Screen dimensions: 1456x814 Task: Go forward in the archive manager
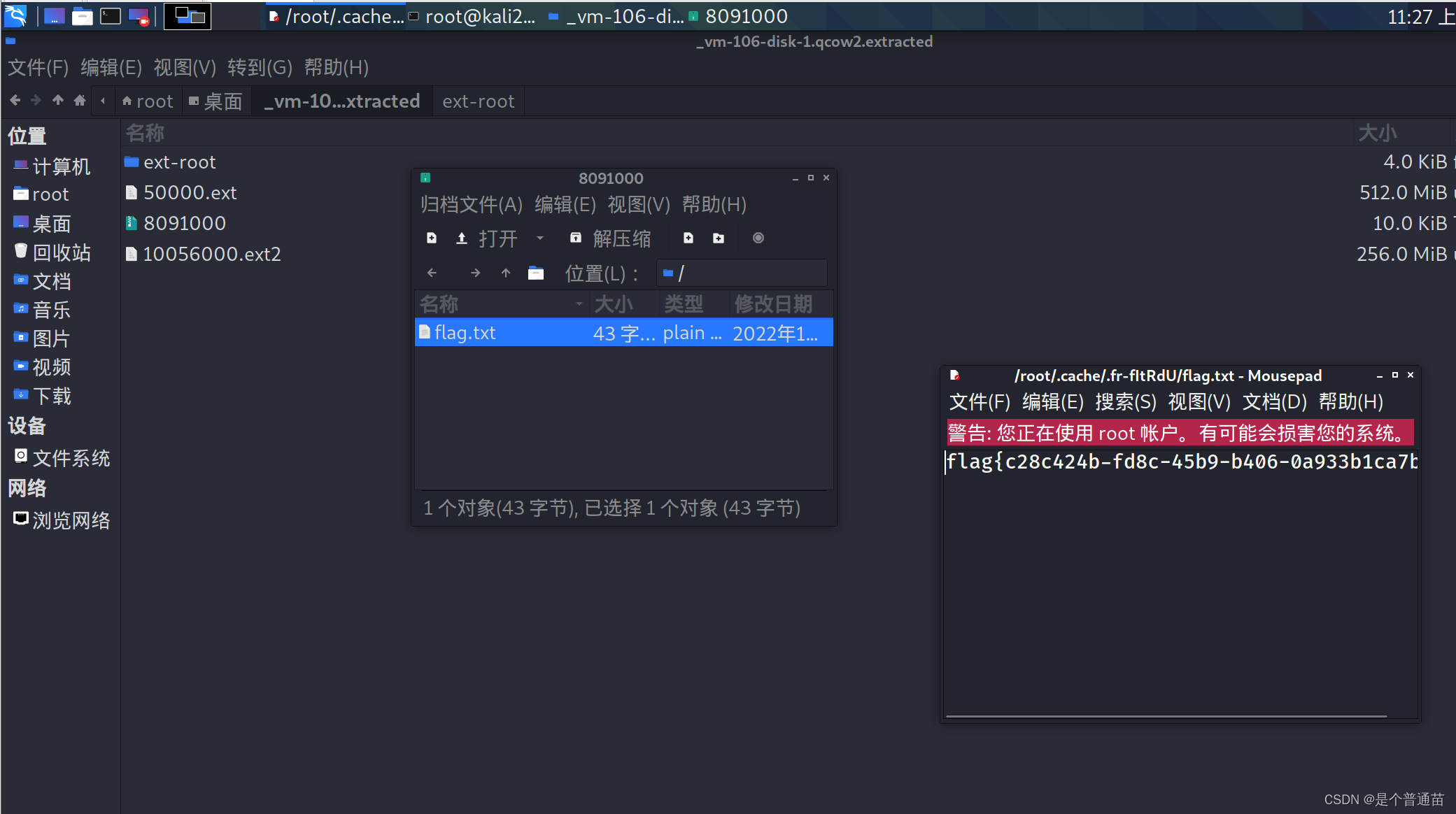tap(476, 273)
